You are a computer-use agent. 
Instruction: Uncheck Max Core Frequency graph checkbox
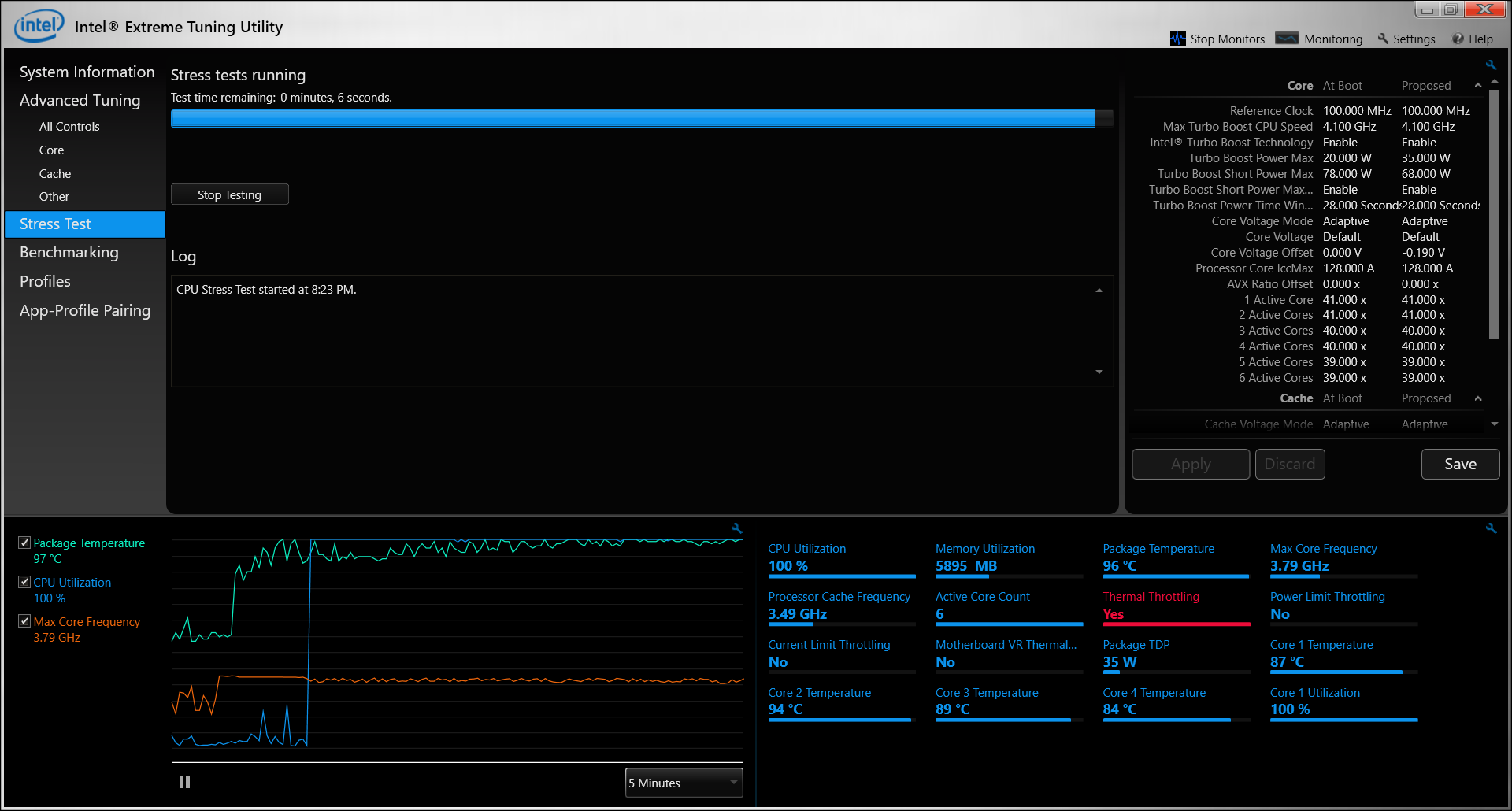[24, 621]
